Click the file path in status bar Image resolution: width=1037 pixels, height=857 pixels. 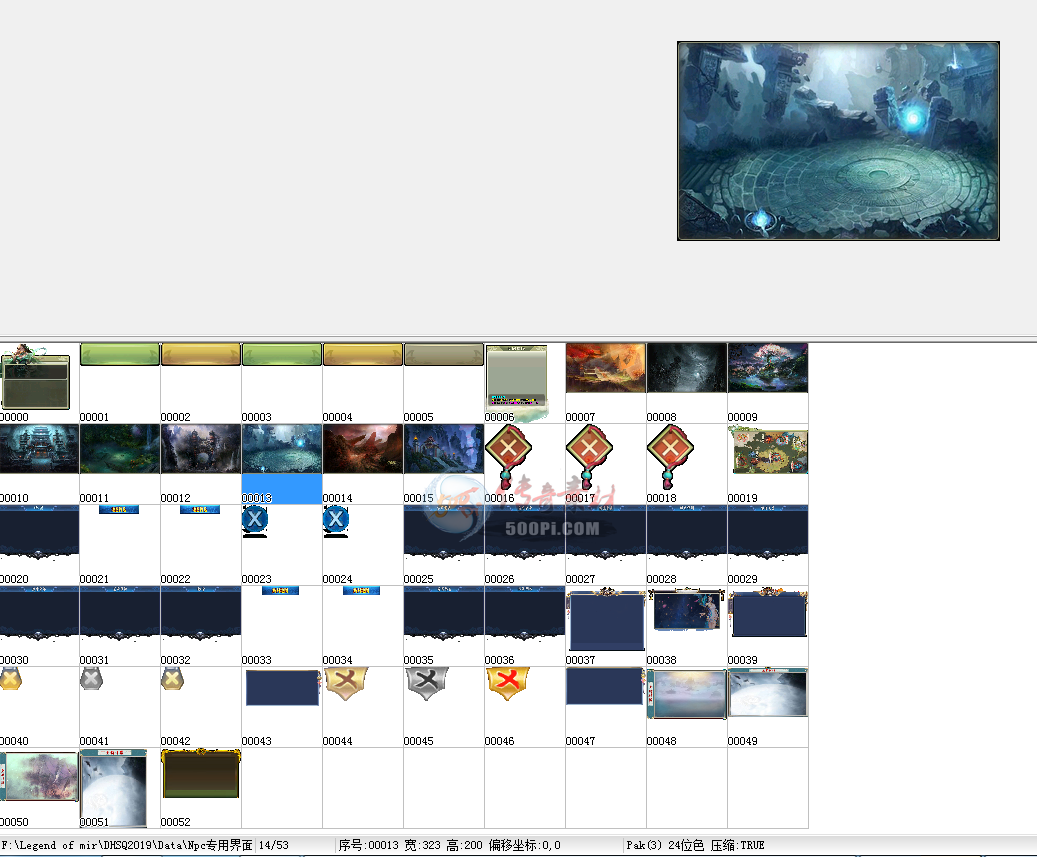coord(127,845)
